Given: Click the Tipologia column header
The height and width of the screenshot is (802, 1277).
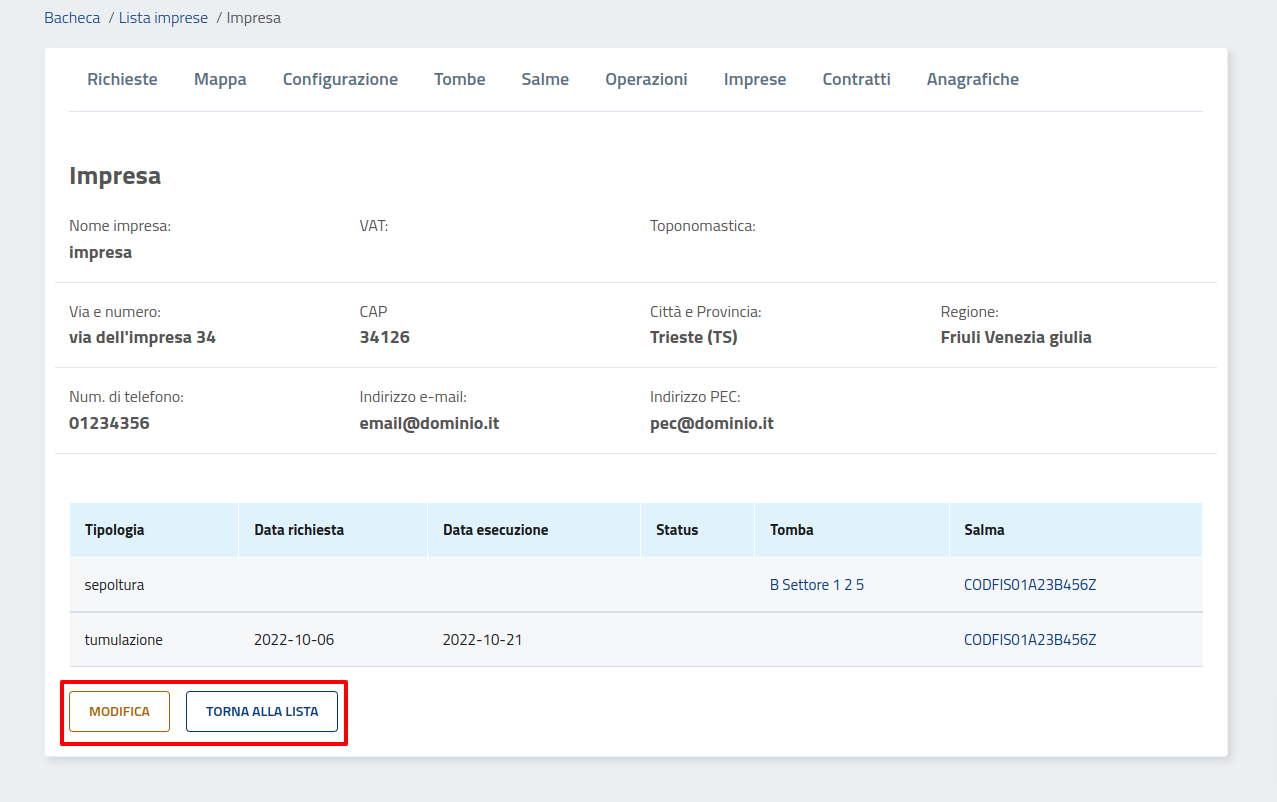Looking at the screenshot, I should click(x=114, y=530).
